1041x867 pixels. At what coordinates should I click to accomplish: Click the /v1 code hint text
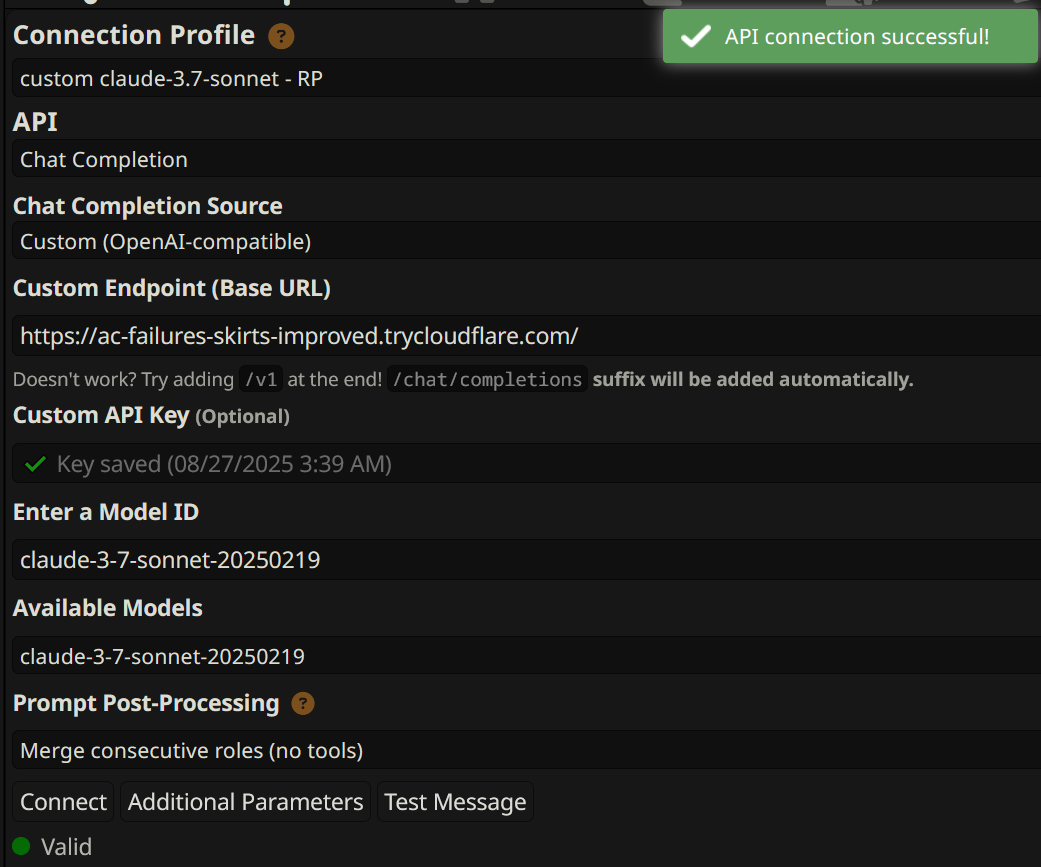(x=261, y=380)
